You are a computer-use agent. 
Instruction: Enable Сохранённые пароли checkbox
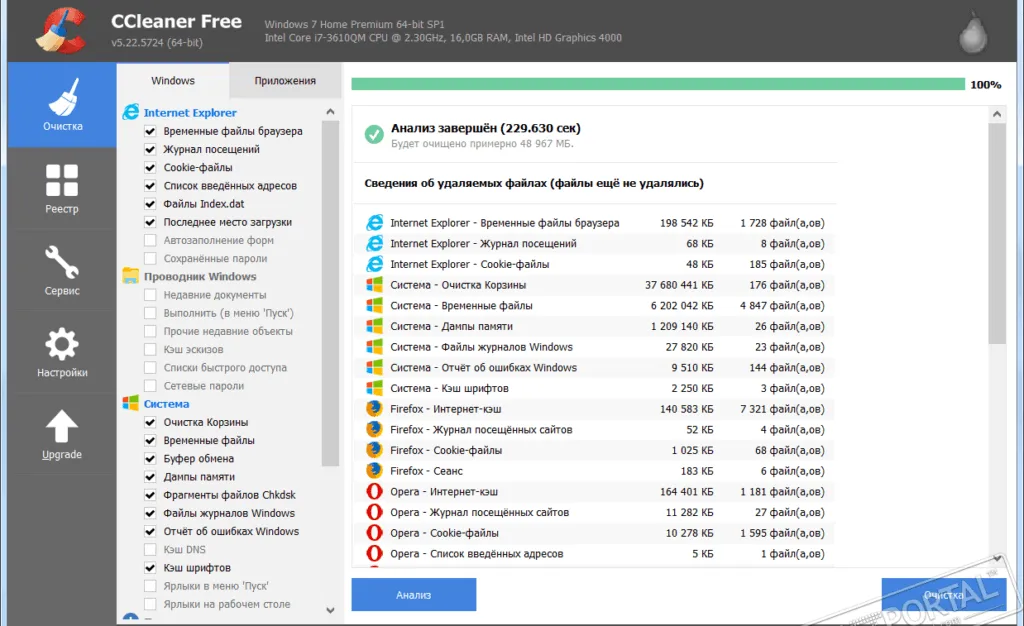click(x=150, y=258)
